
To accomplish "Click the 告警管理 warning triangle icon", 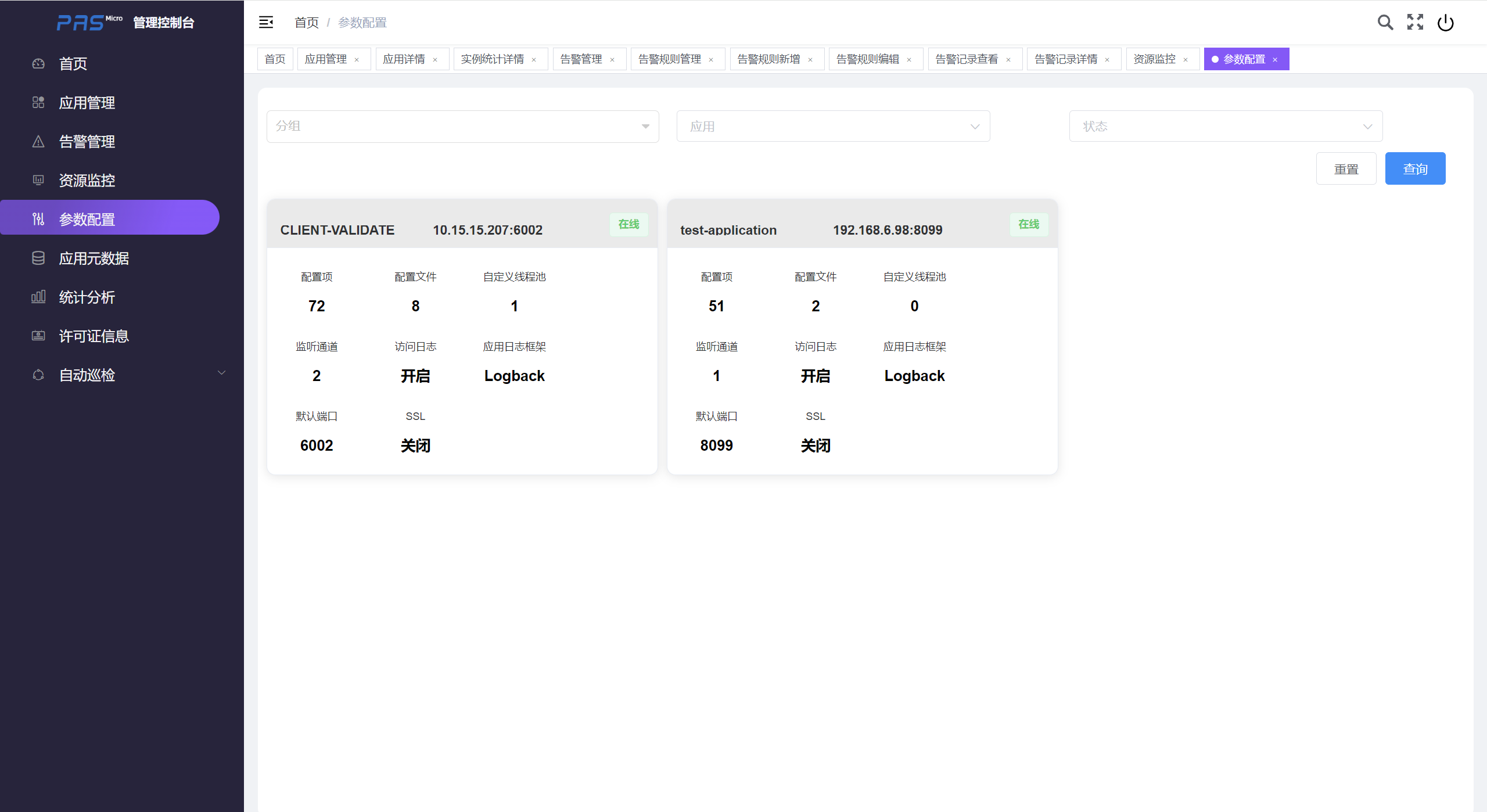I will coord(38,142).
